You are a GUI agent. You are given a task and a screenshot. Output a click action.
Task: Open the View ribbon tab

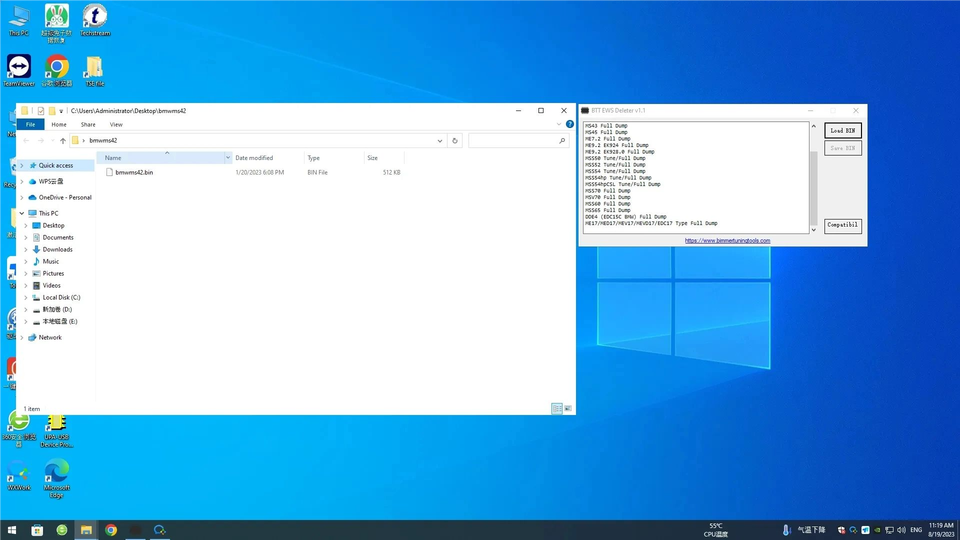point(116,125)
